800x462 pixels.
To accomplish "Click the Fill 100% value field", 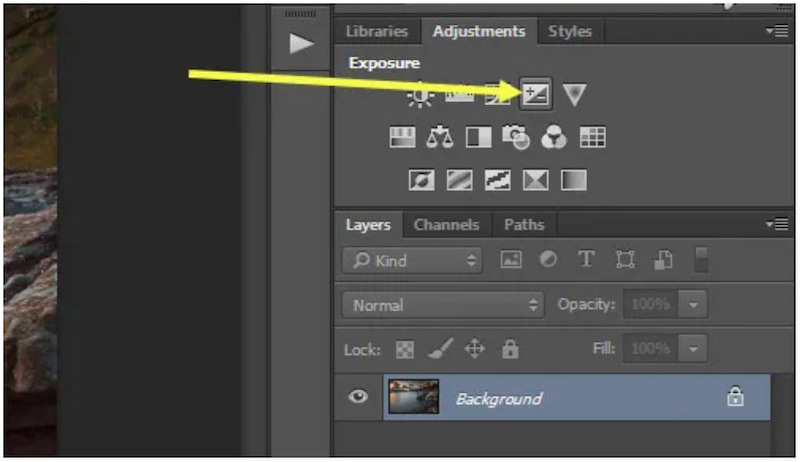I will tap(651, 349).
